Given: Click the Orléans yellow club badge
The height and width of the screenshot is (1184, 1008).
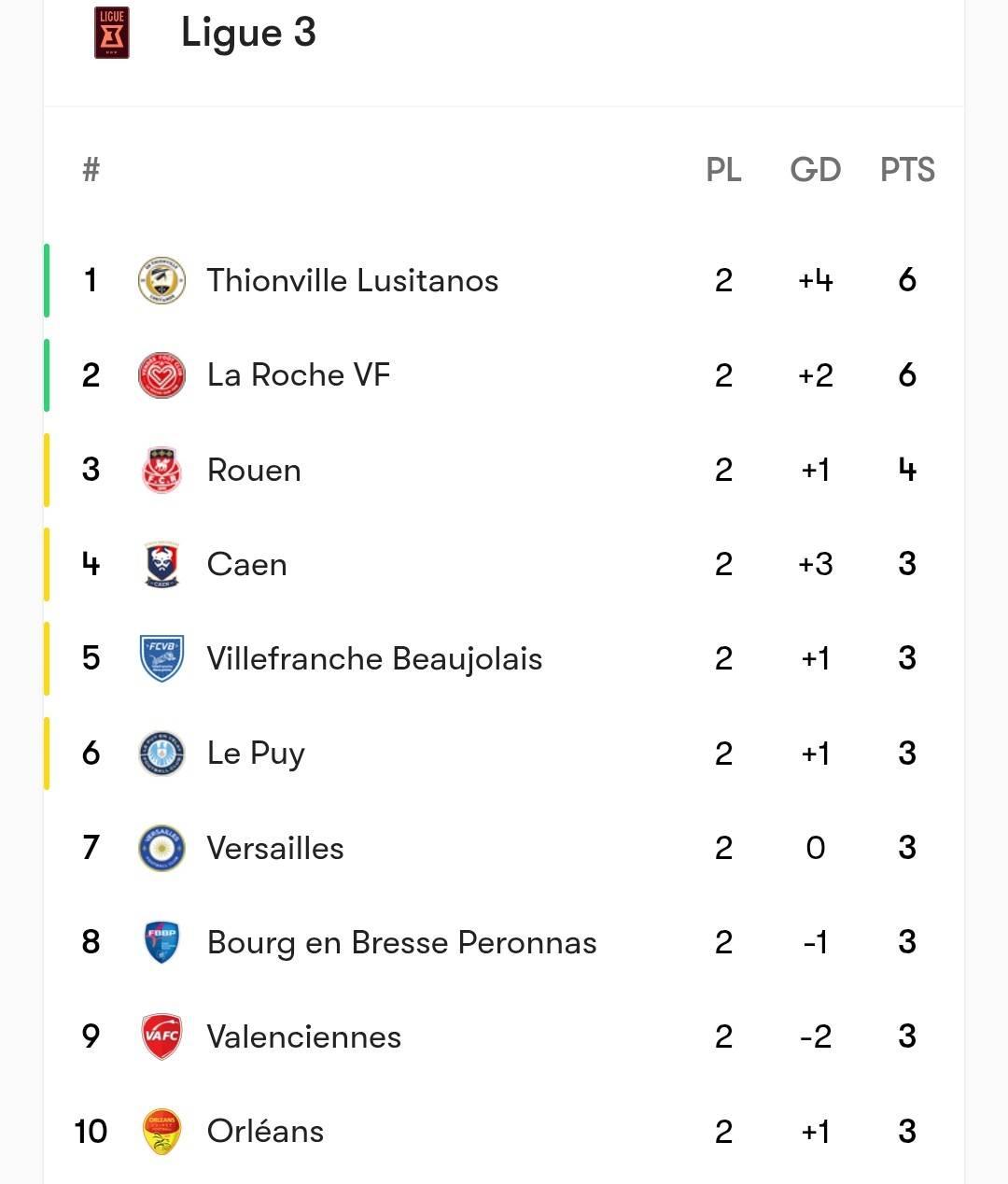Looking at the screenshot, I should (161, 1131).
